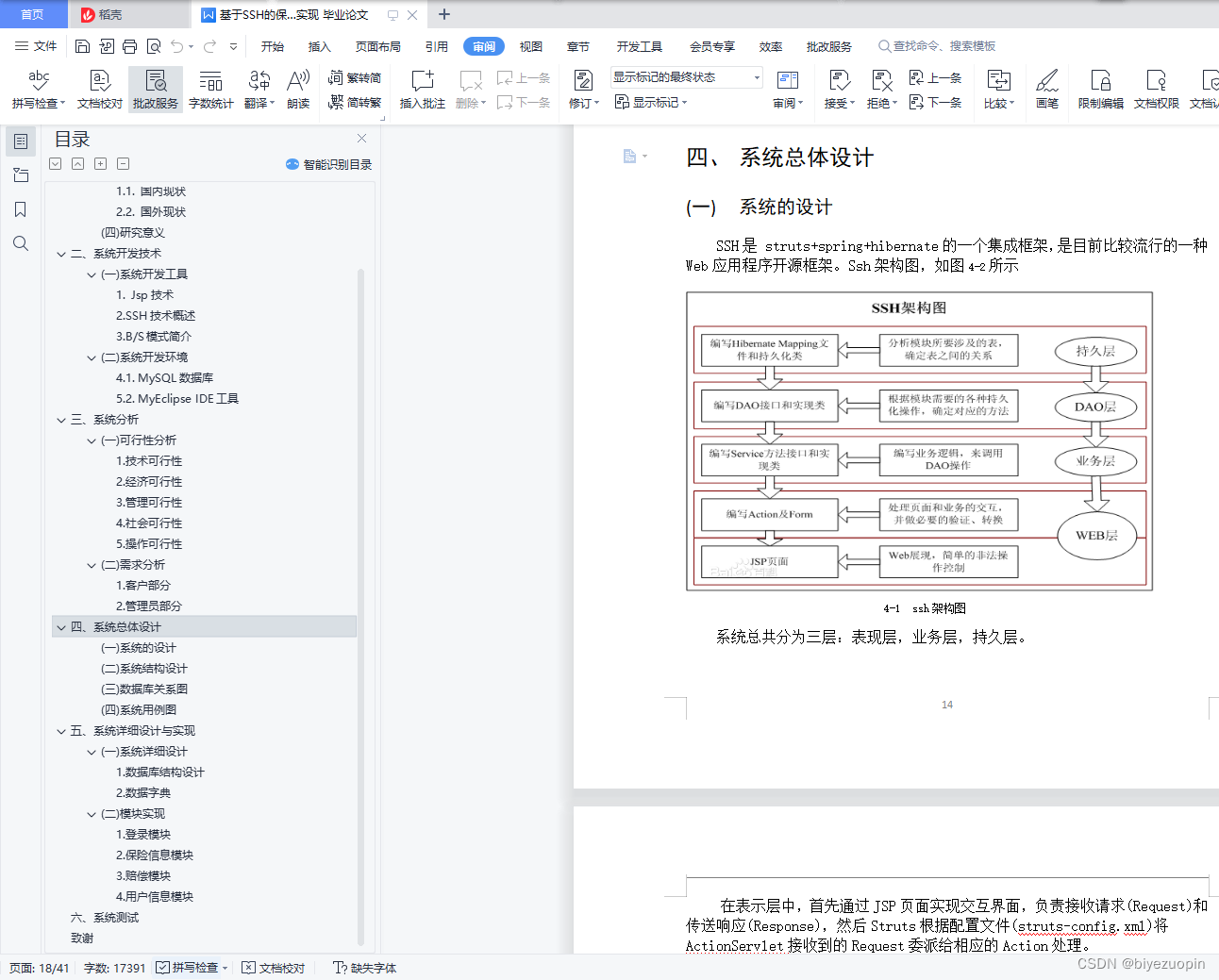Click 智能识别目录 in the outline panel

[x=327, y=164]
